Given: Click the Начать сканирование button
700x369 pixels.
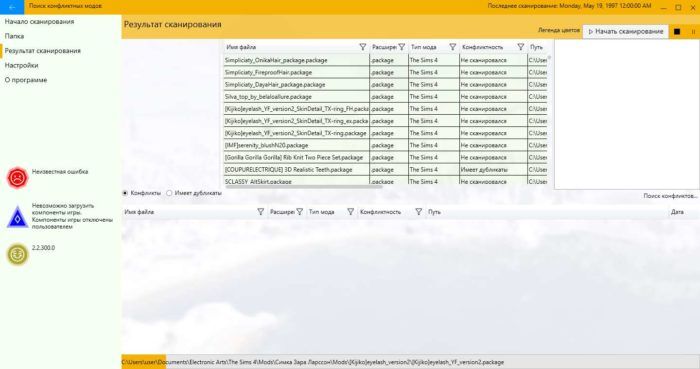Looking at the screenshot, I should click(625, 32).
